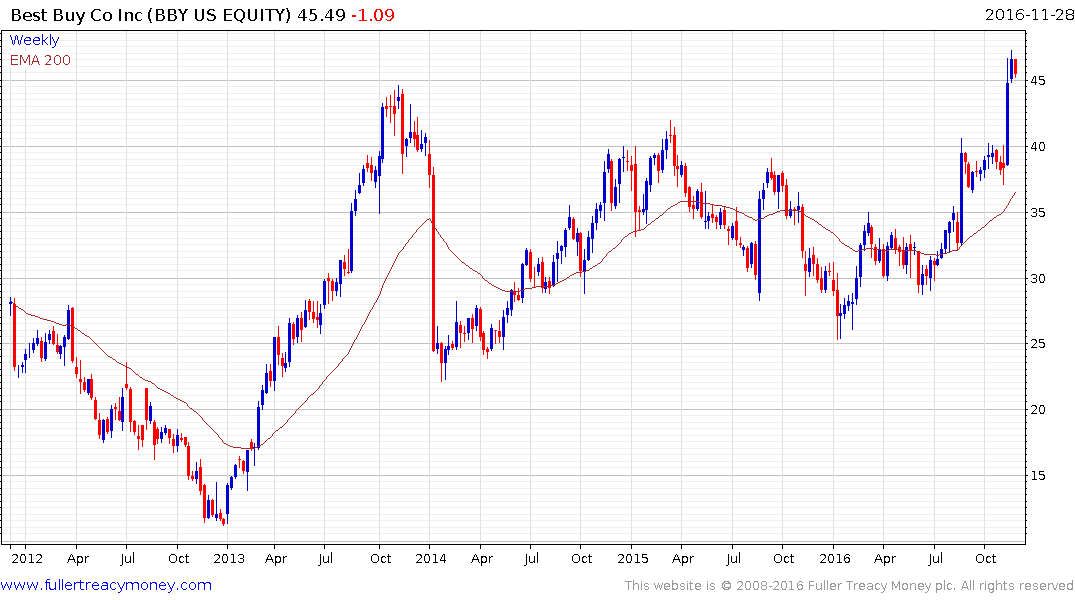Viewport: 1075px width, 600px height.
Task: Open the www.fullertreacymoney.com link
Action: pos(106,585)
